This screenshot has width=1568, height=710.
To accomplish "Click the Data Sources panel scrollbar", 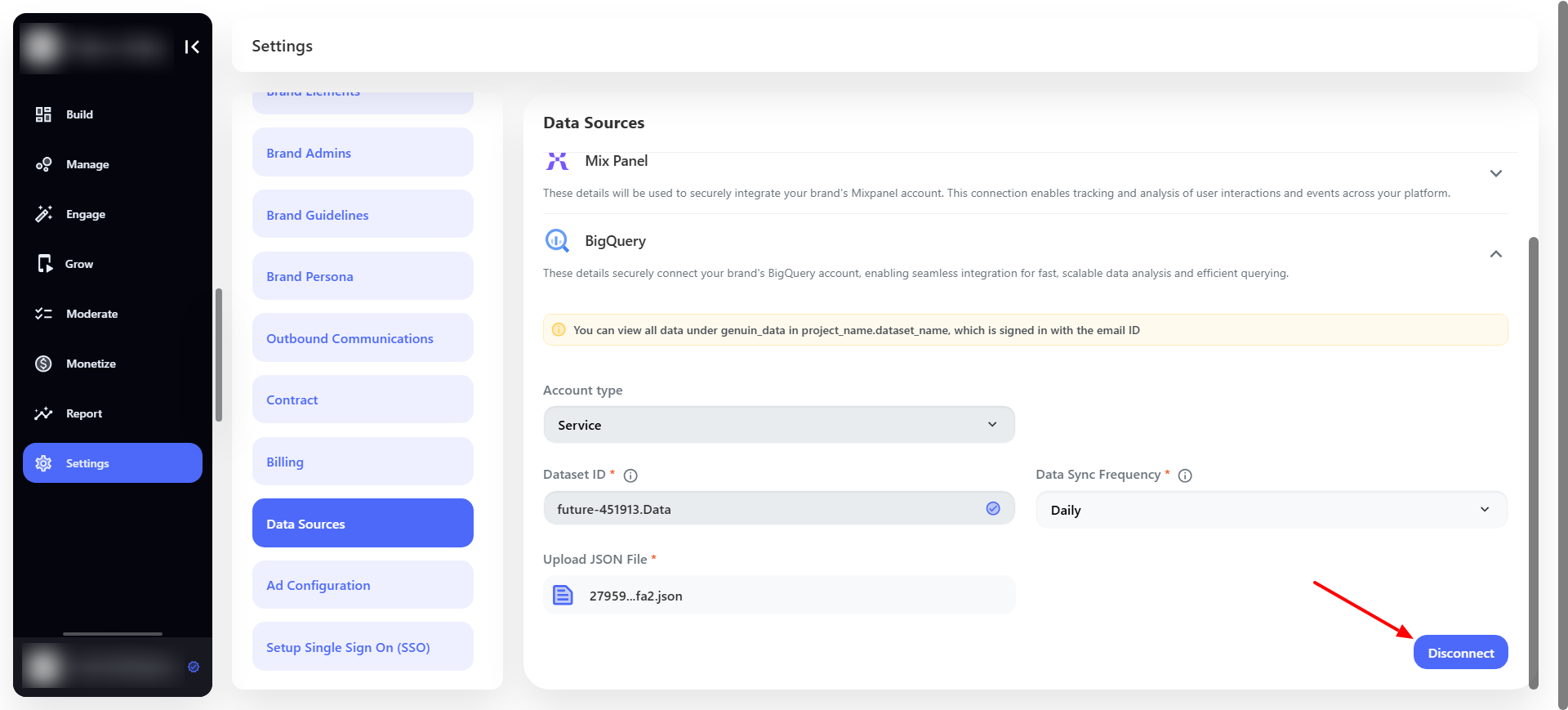I will tap(1533, 462).
